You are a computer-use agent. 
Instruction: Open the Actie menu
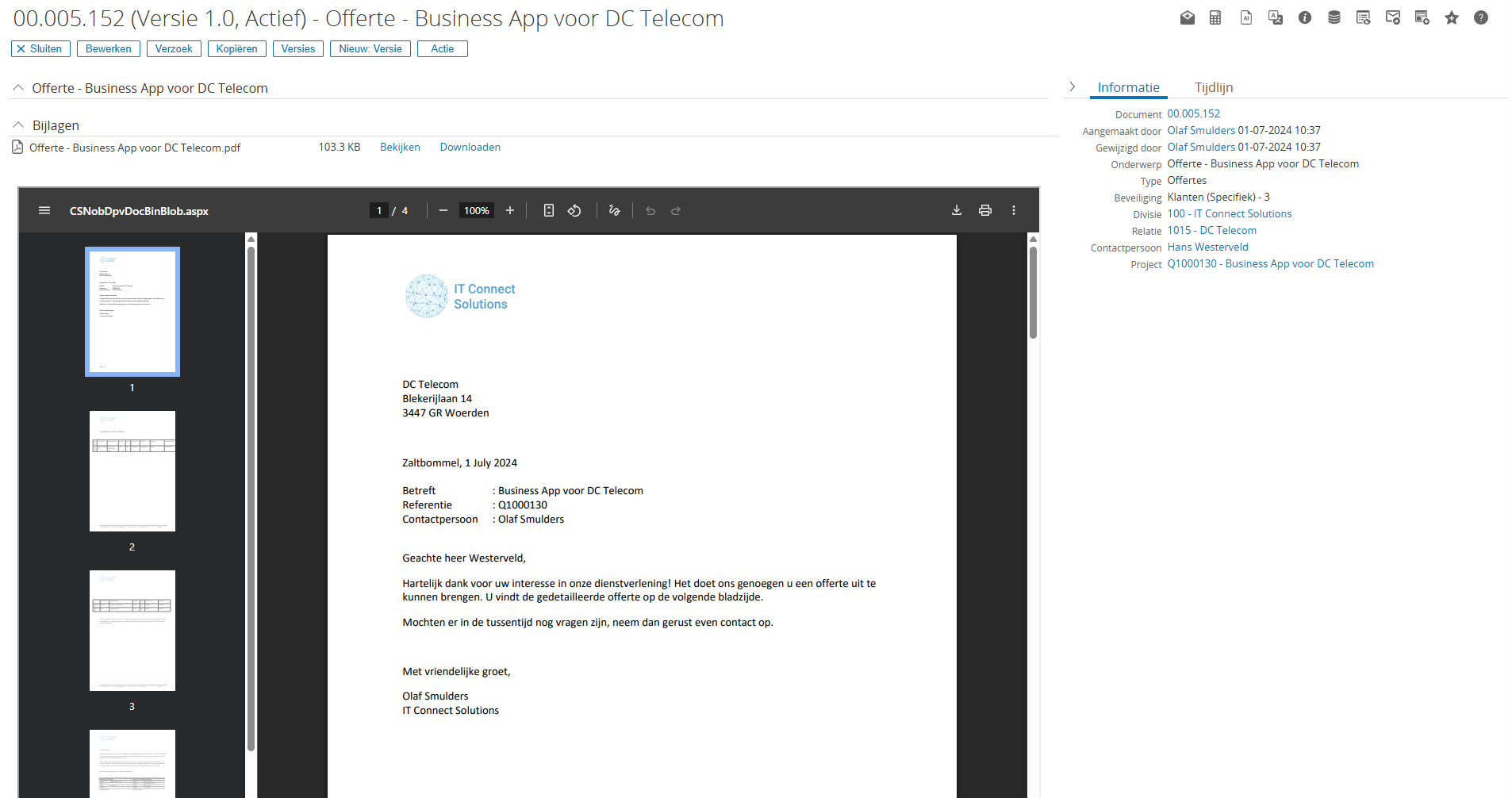pos(442,48)
